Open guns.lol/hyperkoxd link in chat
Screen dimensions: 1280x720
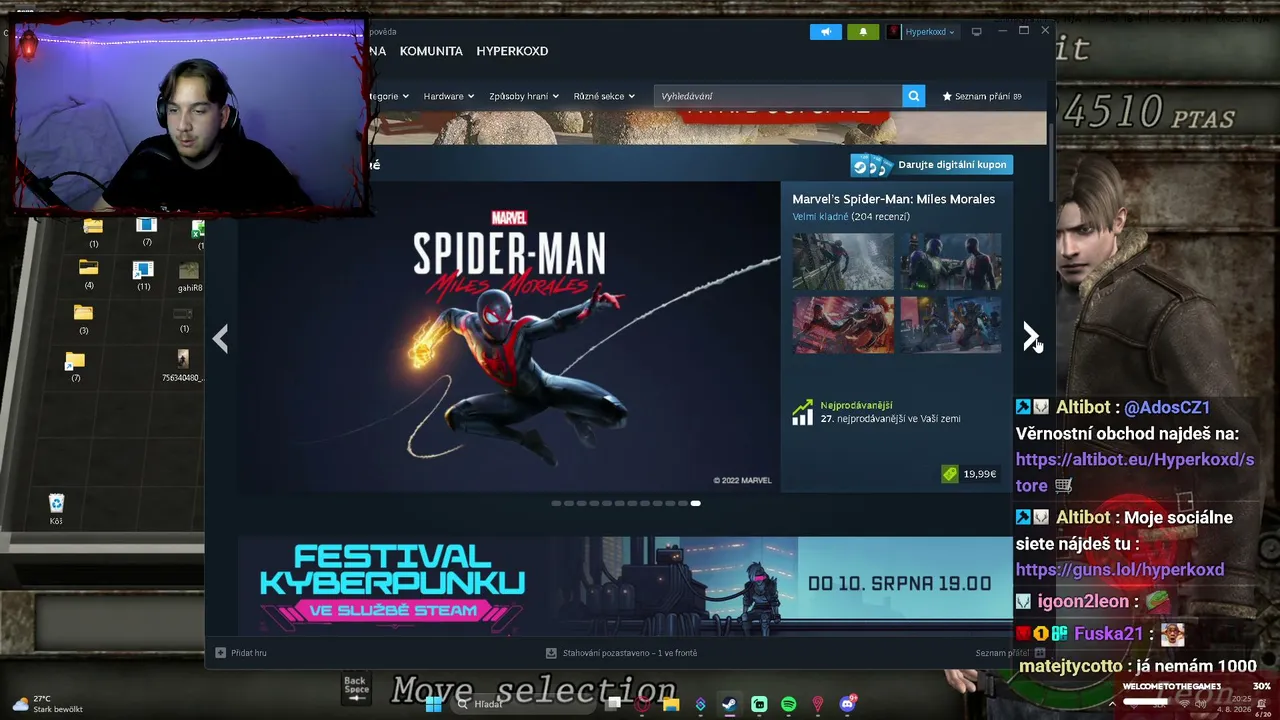pyautogui.click(x=1120, y=570)
